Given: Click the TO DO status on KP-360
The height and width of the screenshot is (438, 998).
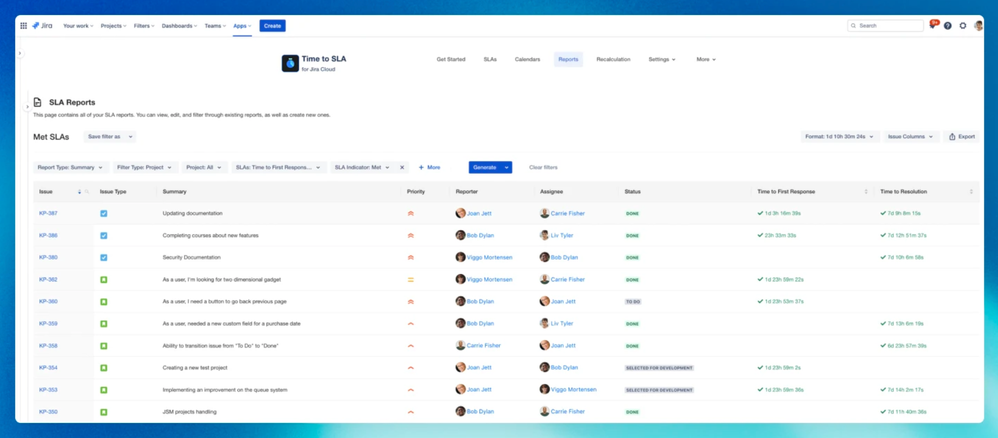Looking at the screenshot, I should pyautogui.click(x=633, y=302).
